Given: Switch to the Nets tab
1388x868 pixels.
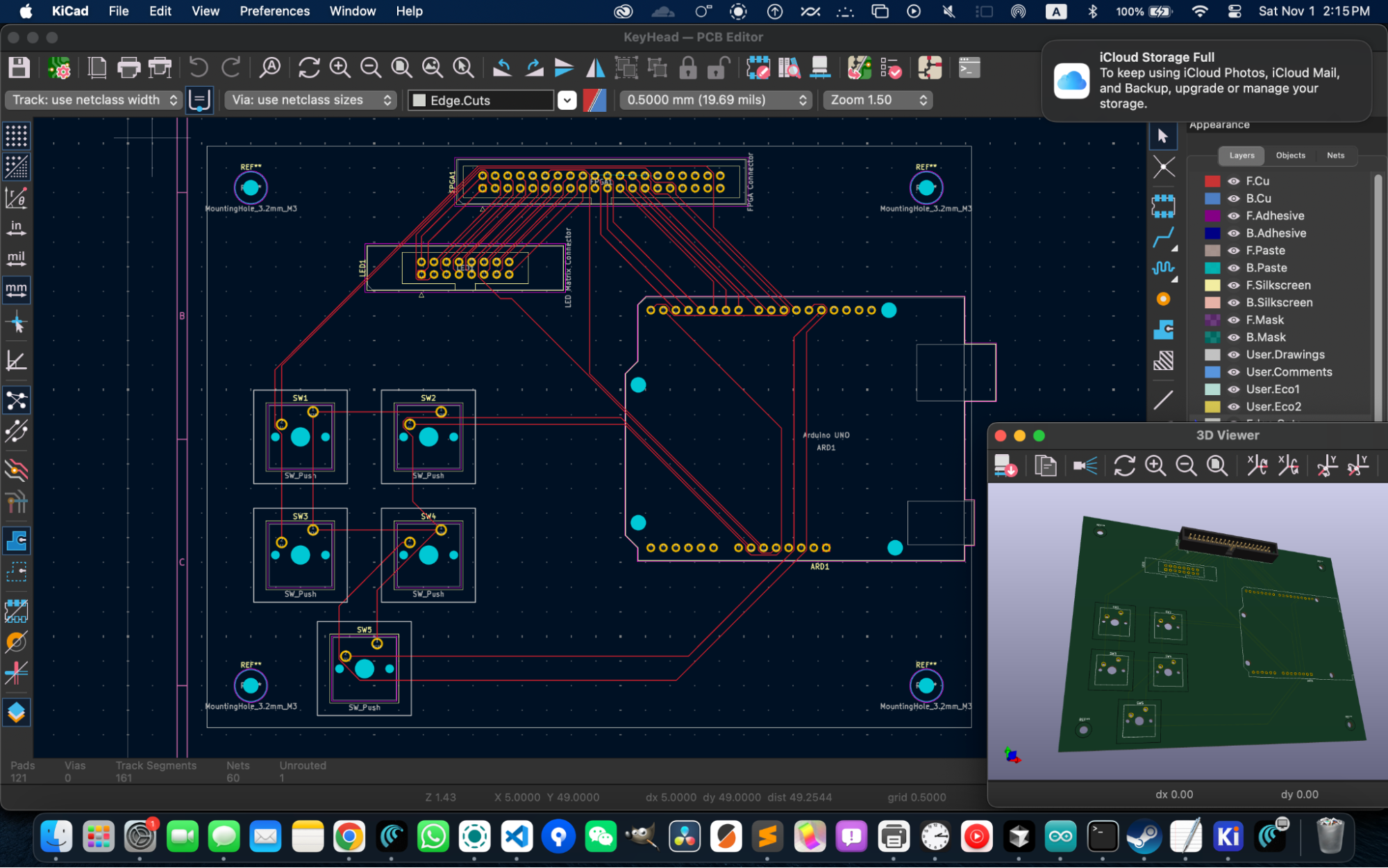Looking at the screenshot, I should (x=1335, y=156).
